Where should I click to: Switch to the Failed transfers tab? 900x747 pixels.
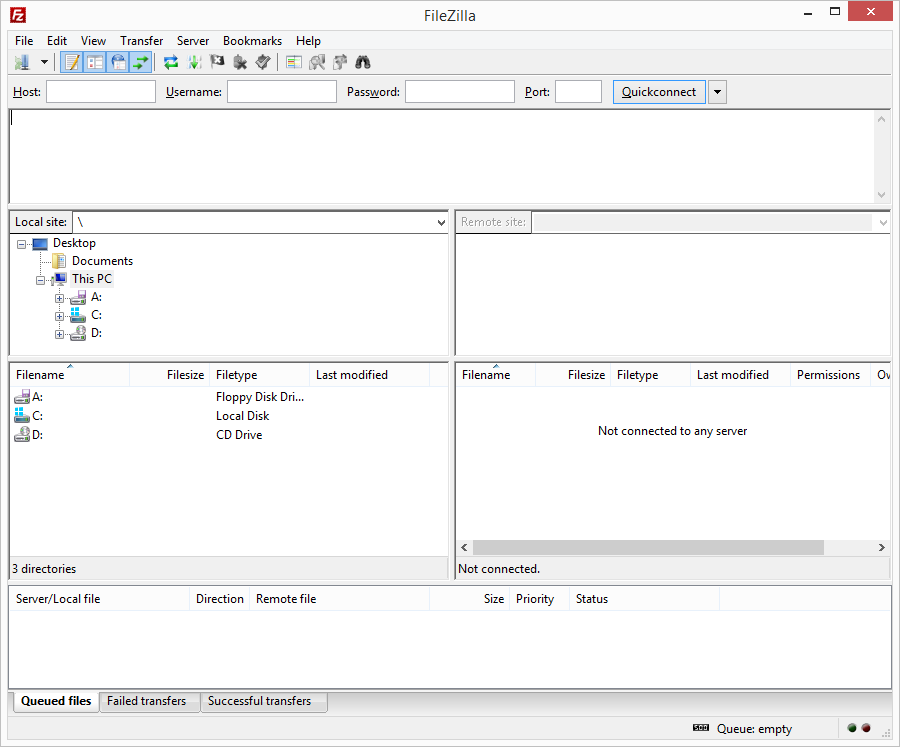click(x=148, y=701)
